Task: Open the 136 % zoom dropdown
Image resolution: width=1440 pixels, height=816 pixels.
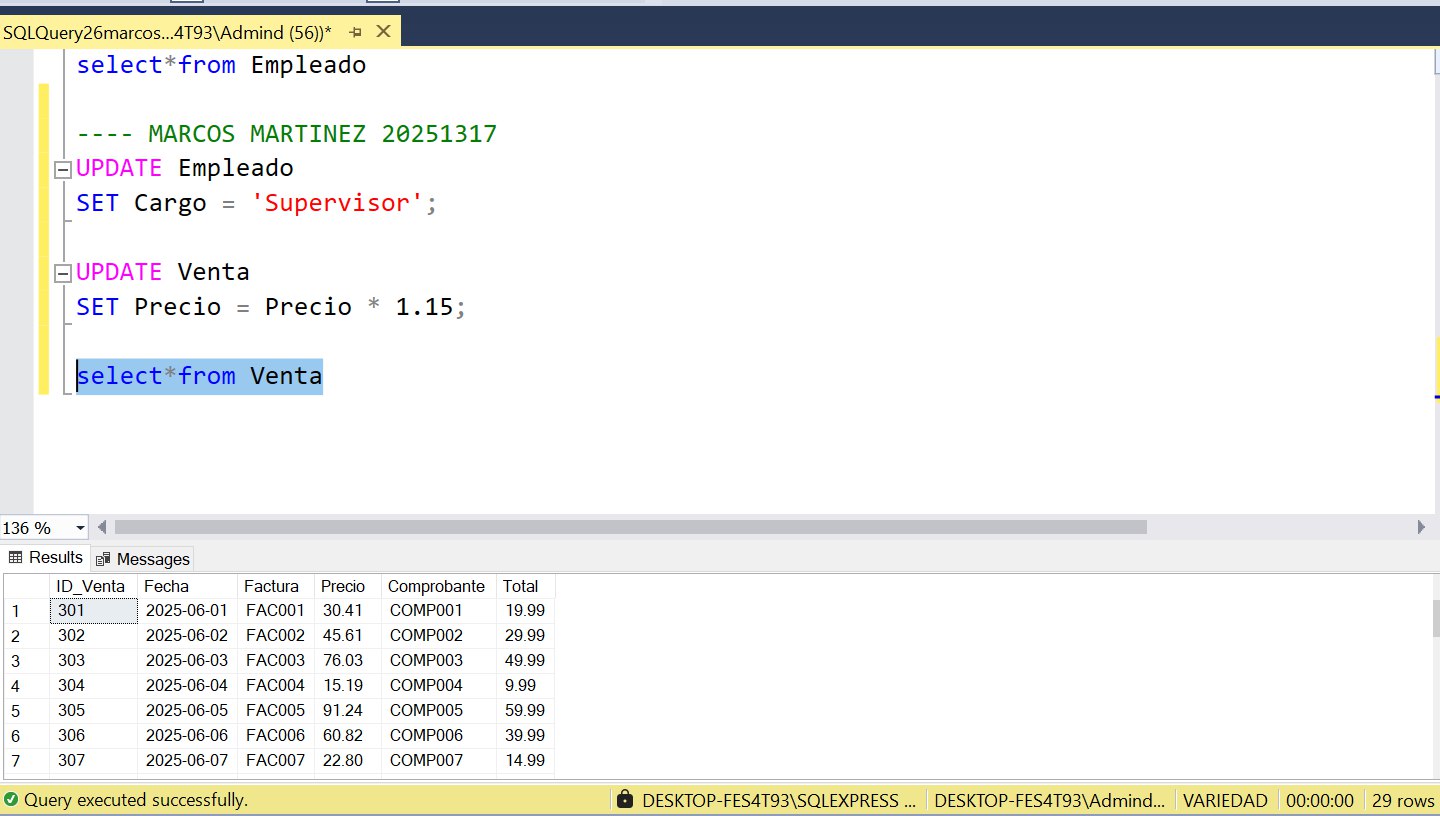Action: pos(80,528)
